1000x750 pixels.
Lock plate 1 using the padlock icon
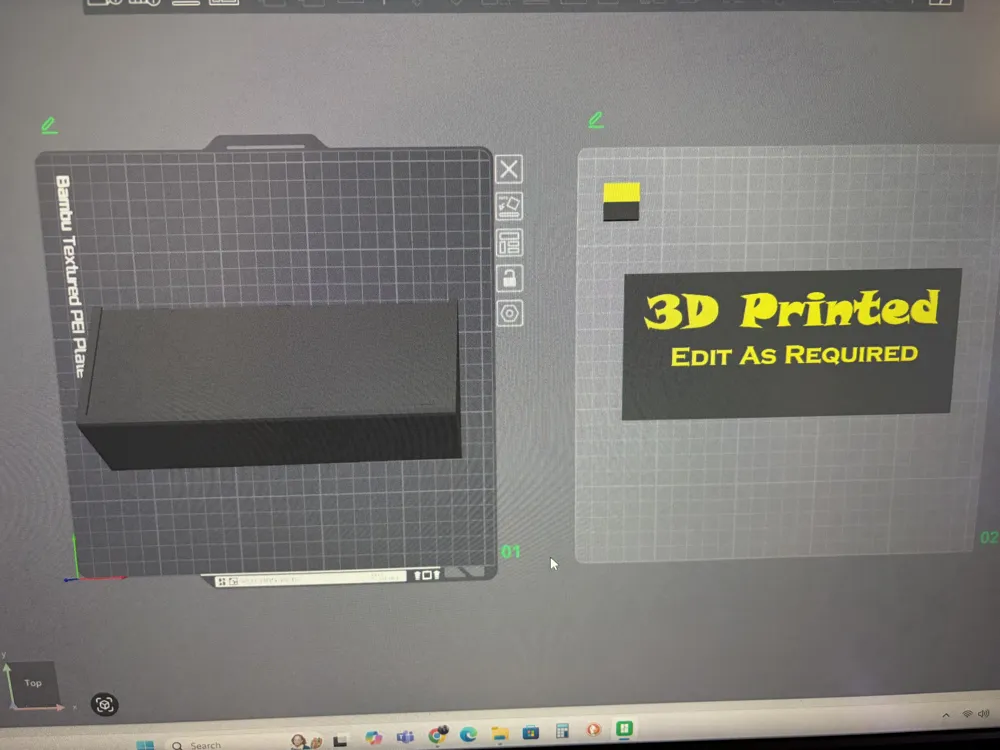pos(509,279)
